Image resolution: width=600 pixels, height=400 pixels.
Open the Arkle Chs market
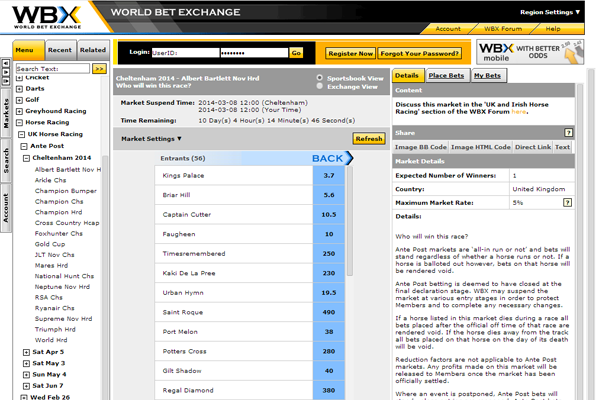coord(51,180)
